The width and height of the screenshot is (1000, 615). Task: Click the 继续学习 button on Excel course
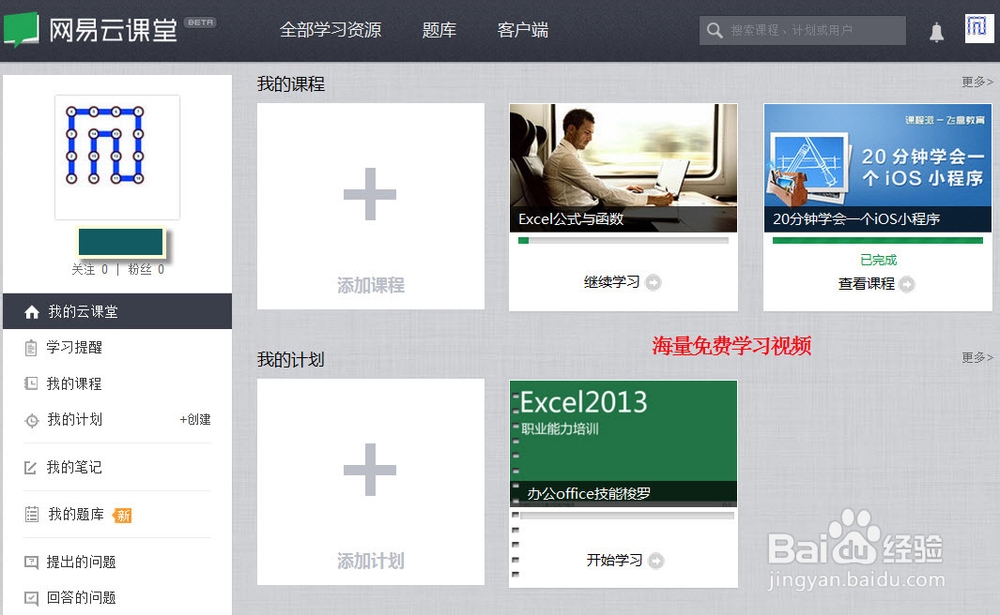coord(622,282)
